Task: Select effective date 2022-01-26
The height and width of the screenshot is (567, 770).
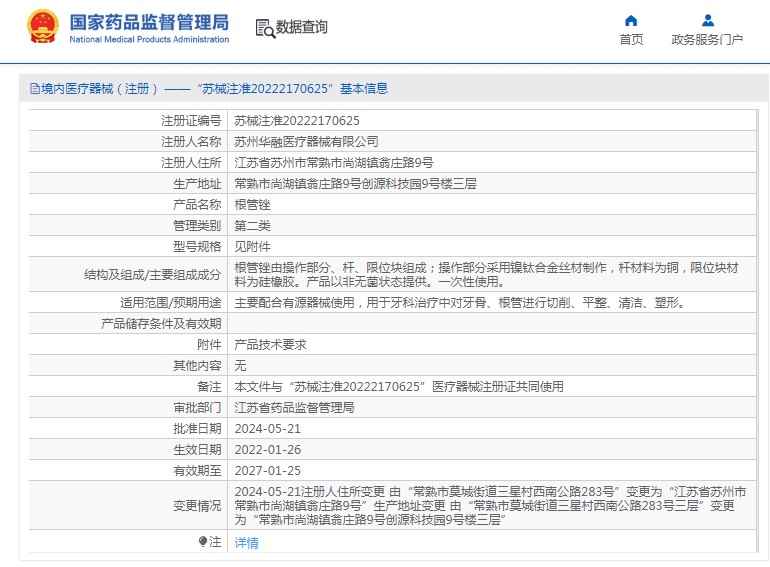Action: coord(268,450)
